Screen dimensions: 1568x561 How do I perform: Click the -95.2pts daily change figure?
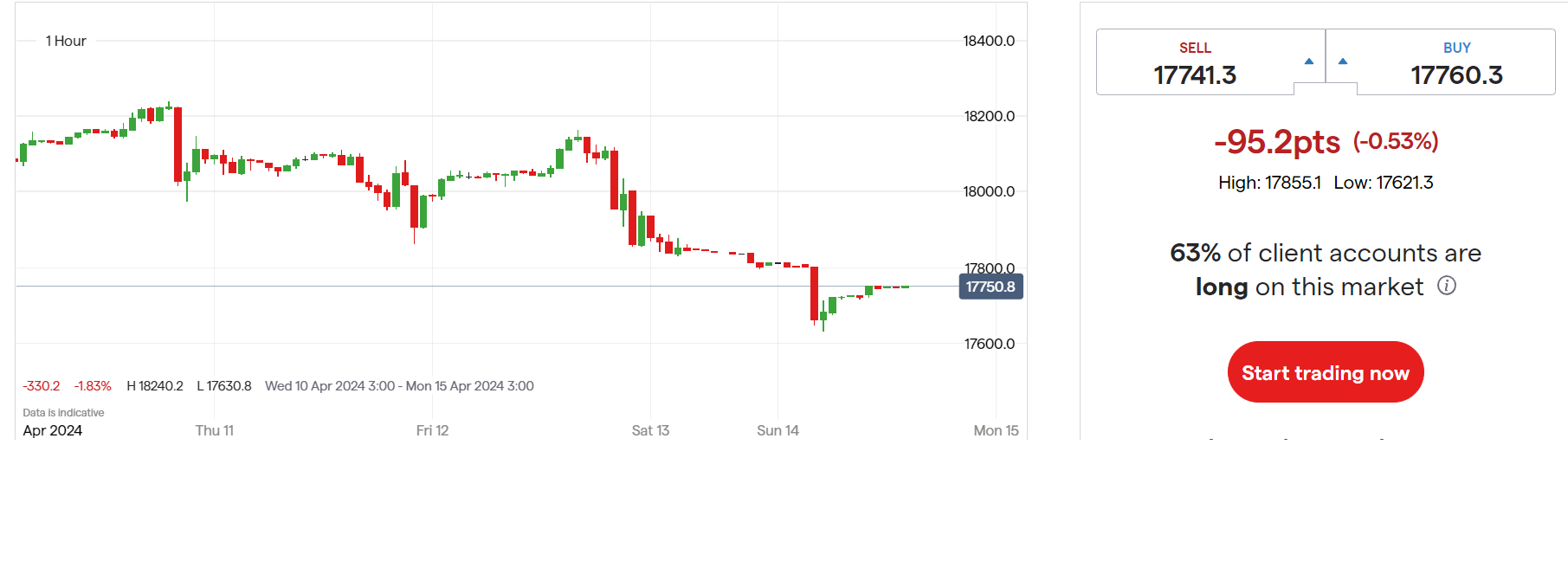(x=1277, y=142)
